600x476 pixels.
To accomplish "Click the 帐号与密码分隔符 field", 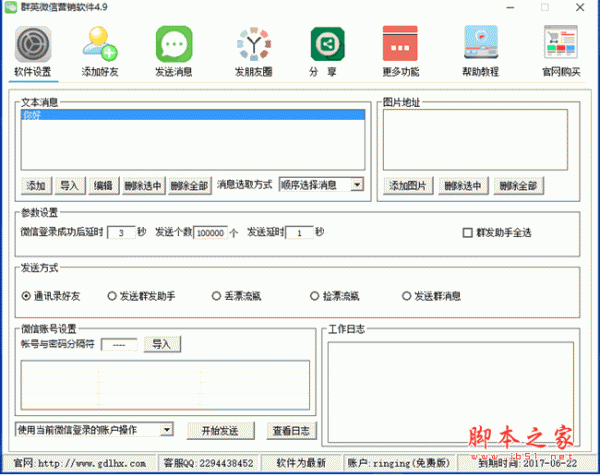I will coord(119,345).
